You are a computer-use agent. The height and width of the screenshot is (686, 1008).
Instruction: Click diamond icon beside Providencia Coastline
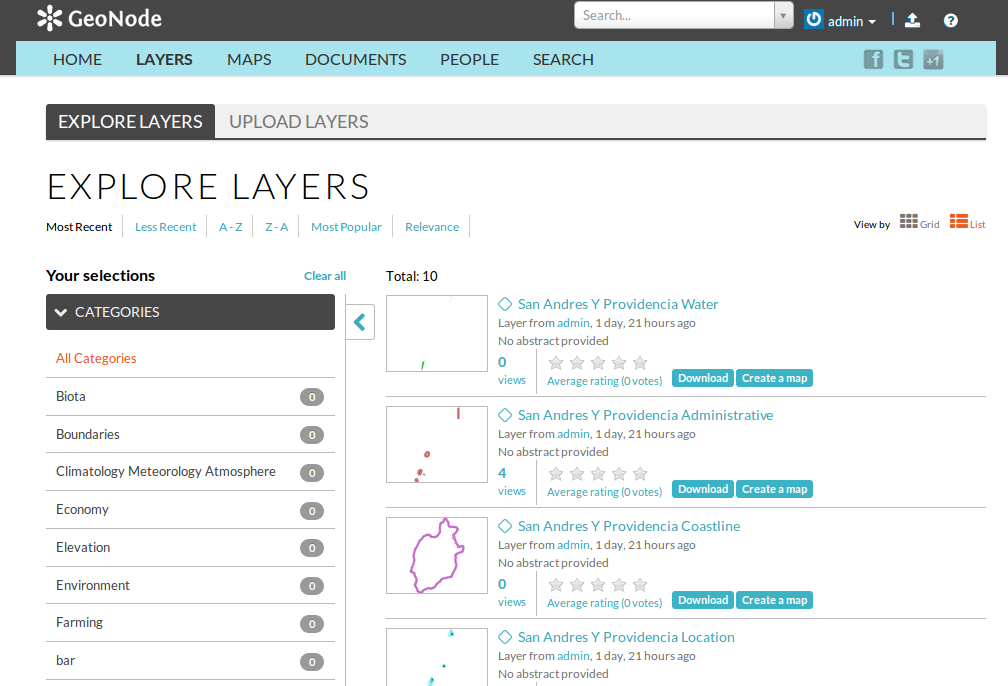505,526
